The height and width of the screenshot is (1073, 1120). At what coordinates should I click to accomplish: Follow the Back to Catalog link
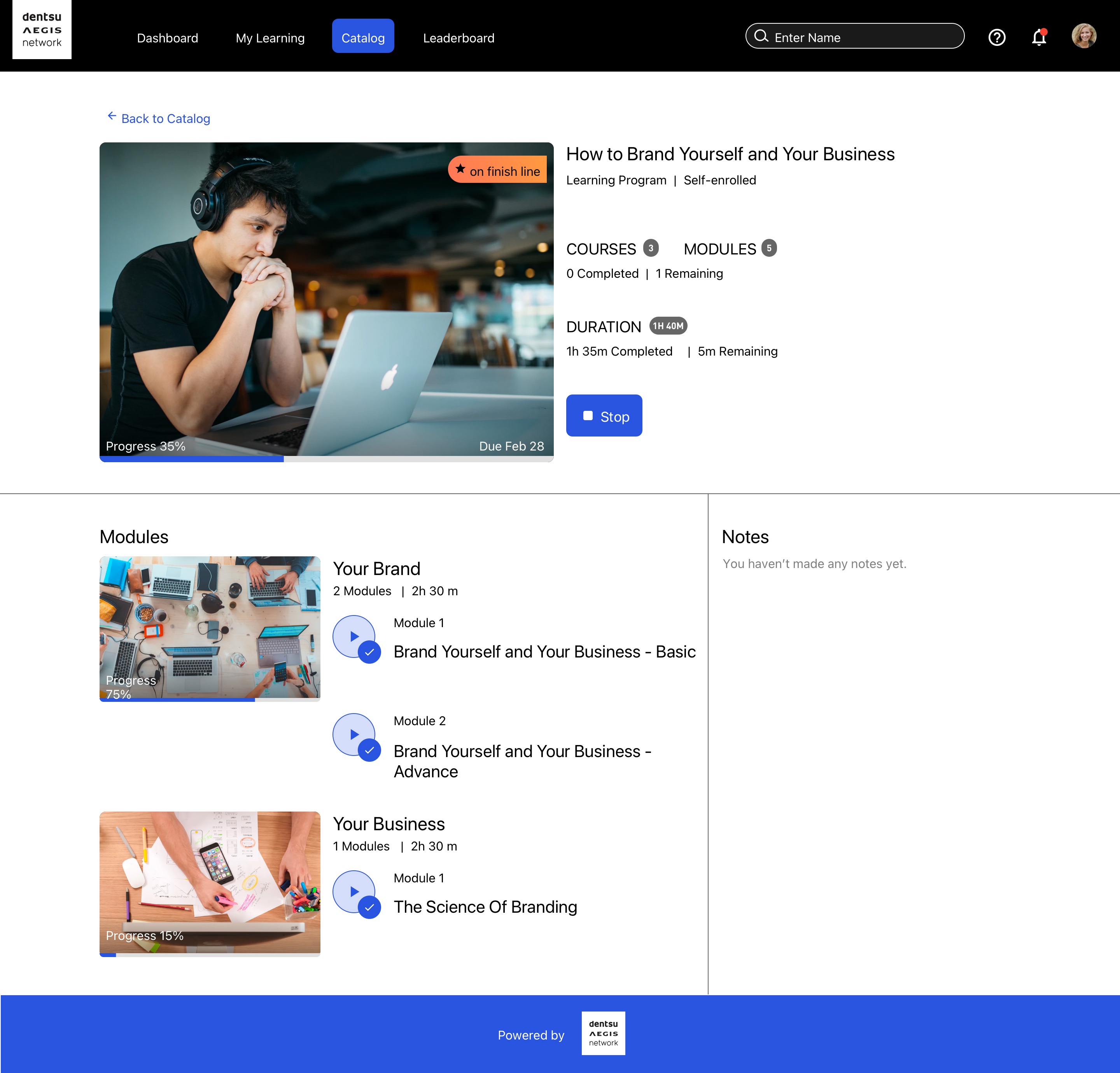pos(166,118)
